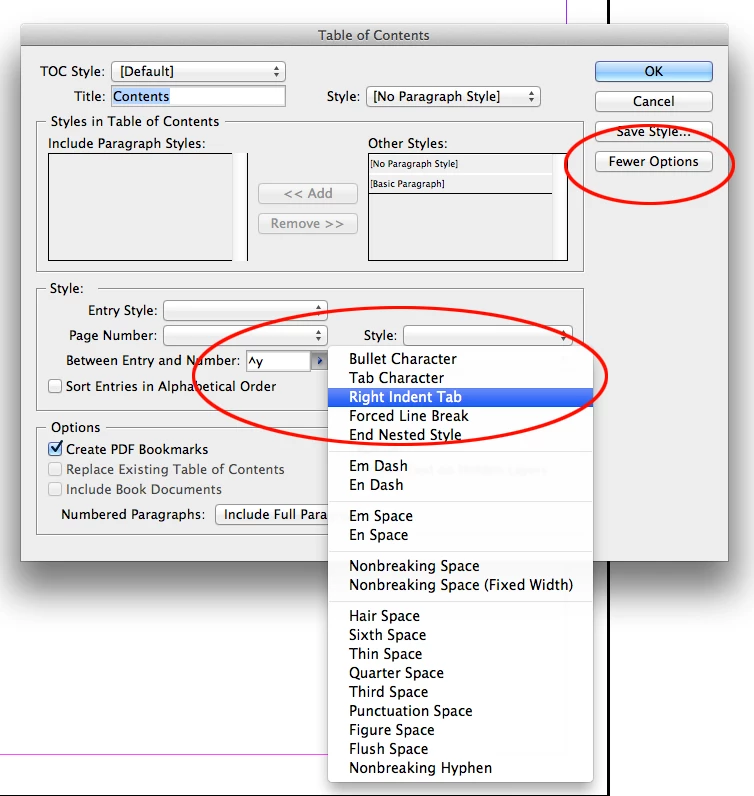754x796 pixels.
Task: Toggle Sort Entries in Alphabetical Order
Action: click(x=55, y=386)
